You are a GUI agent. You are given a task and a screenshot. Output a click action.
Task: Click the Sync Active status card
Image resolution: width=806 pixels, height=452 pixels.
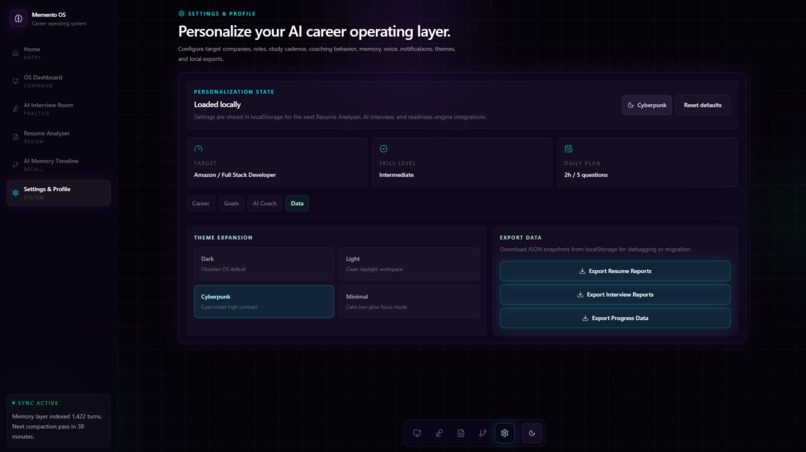click(59, 420)
